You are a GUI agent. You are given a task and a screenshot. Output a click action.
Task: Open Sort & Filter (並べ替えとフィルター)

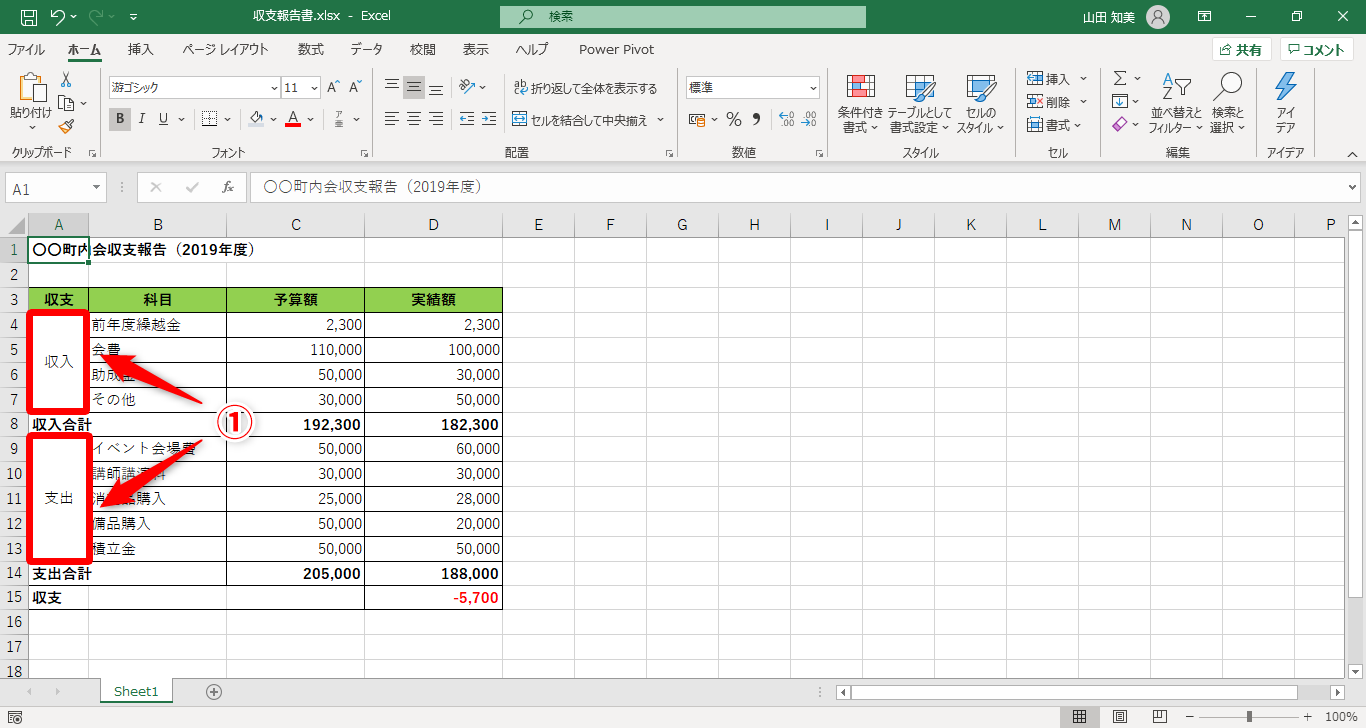[x=1175, y=103]
